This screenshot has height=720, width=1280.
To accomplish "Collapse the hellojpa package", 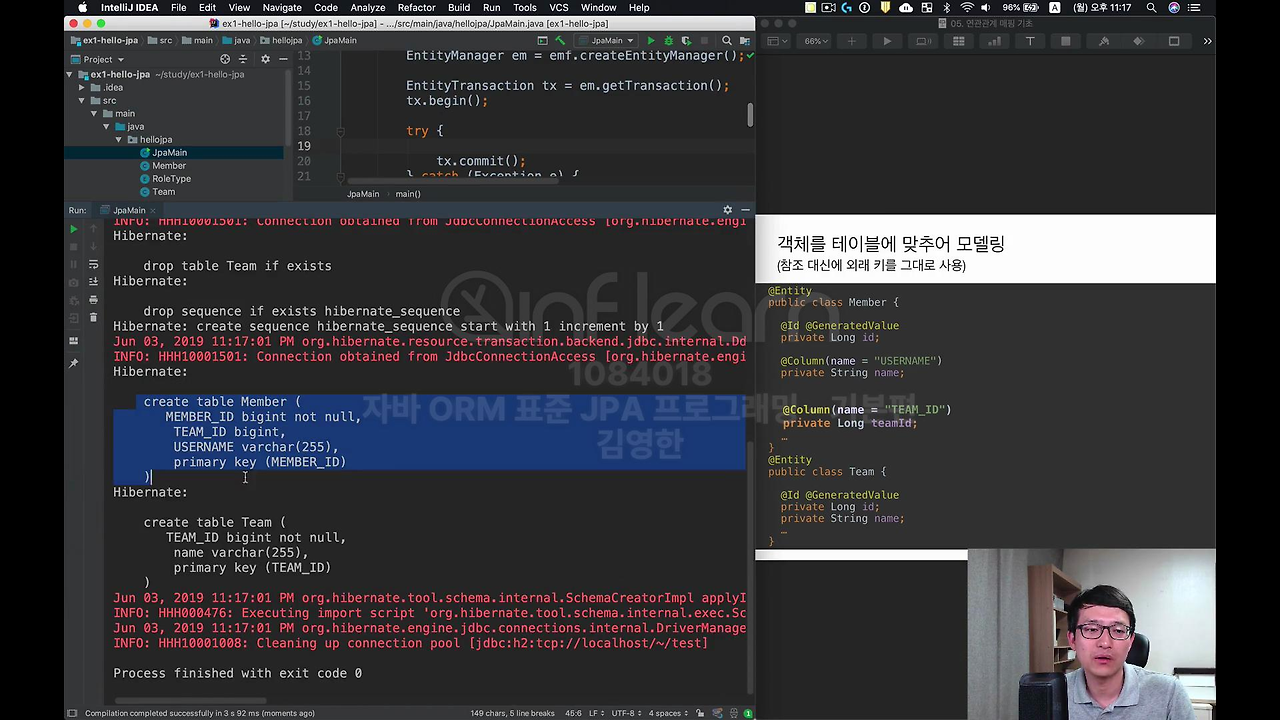I will 118,139.
